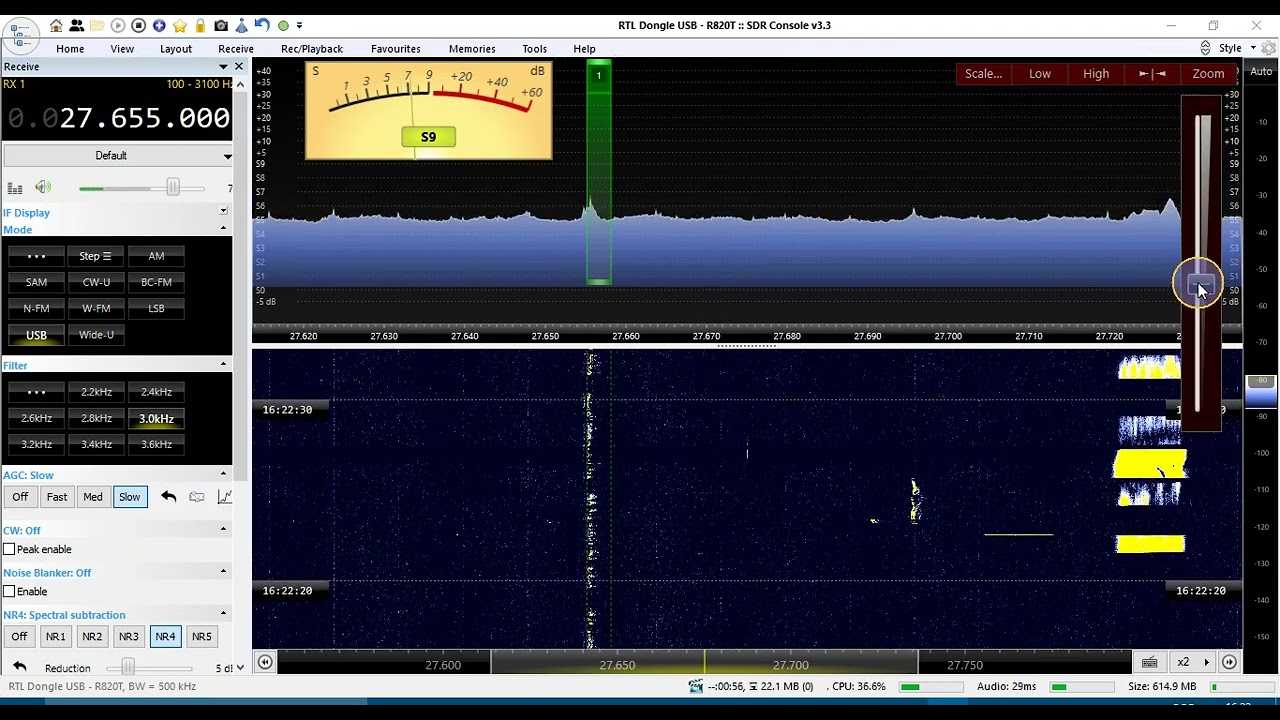Click the Scale... button
This screenshot has width=1280, height=720.
click(984, 74)
